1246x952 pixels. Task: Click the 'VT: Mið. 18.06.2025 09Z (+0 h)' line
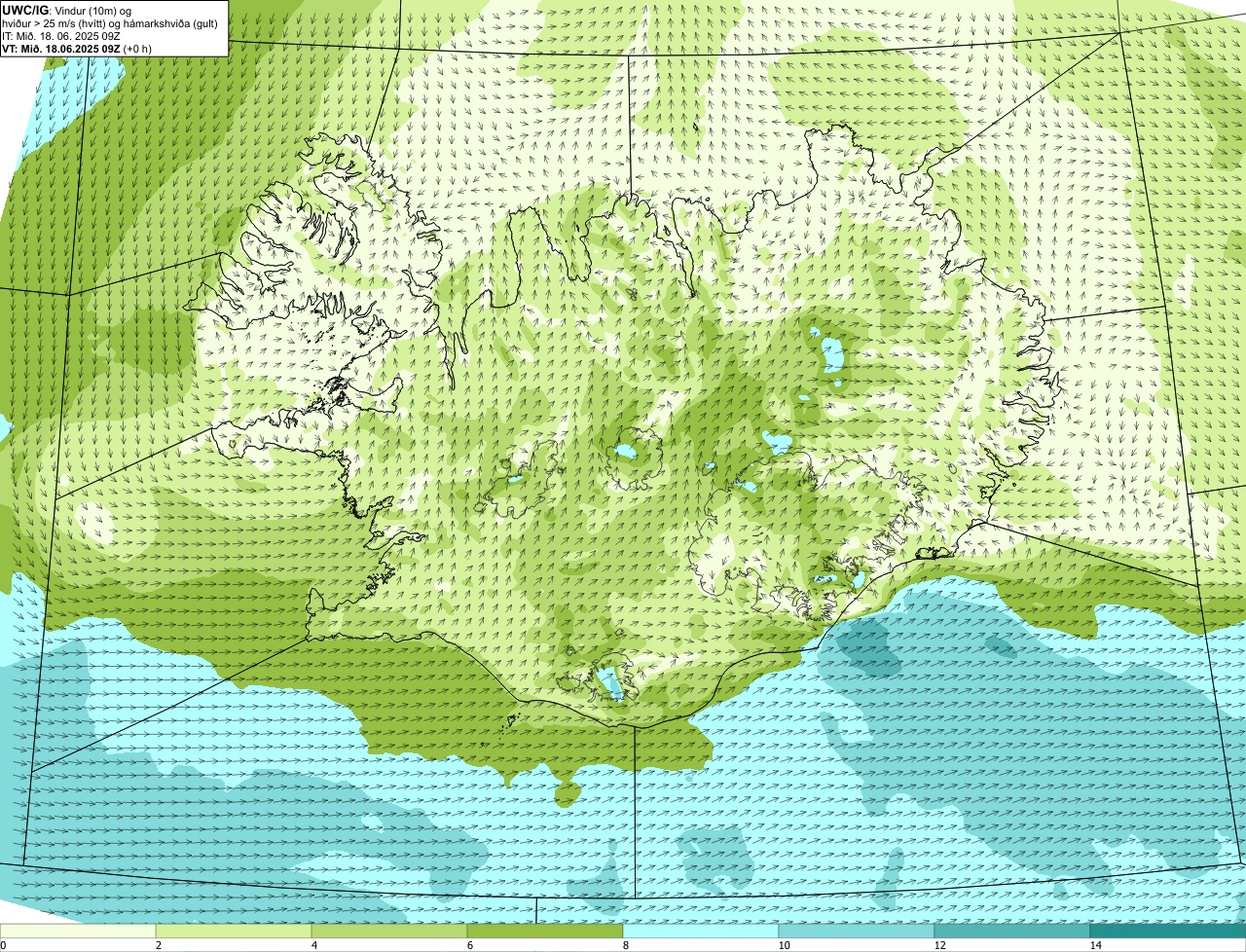point(76,49)
